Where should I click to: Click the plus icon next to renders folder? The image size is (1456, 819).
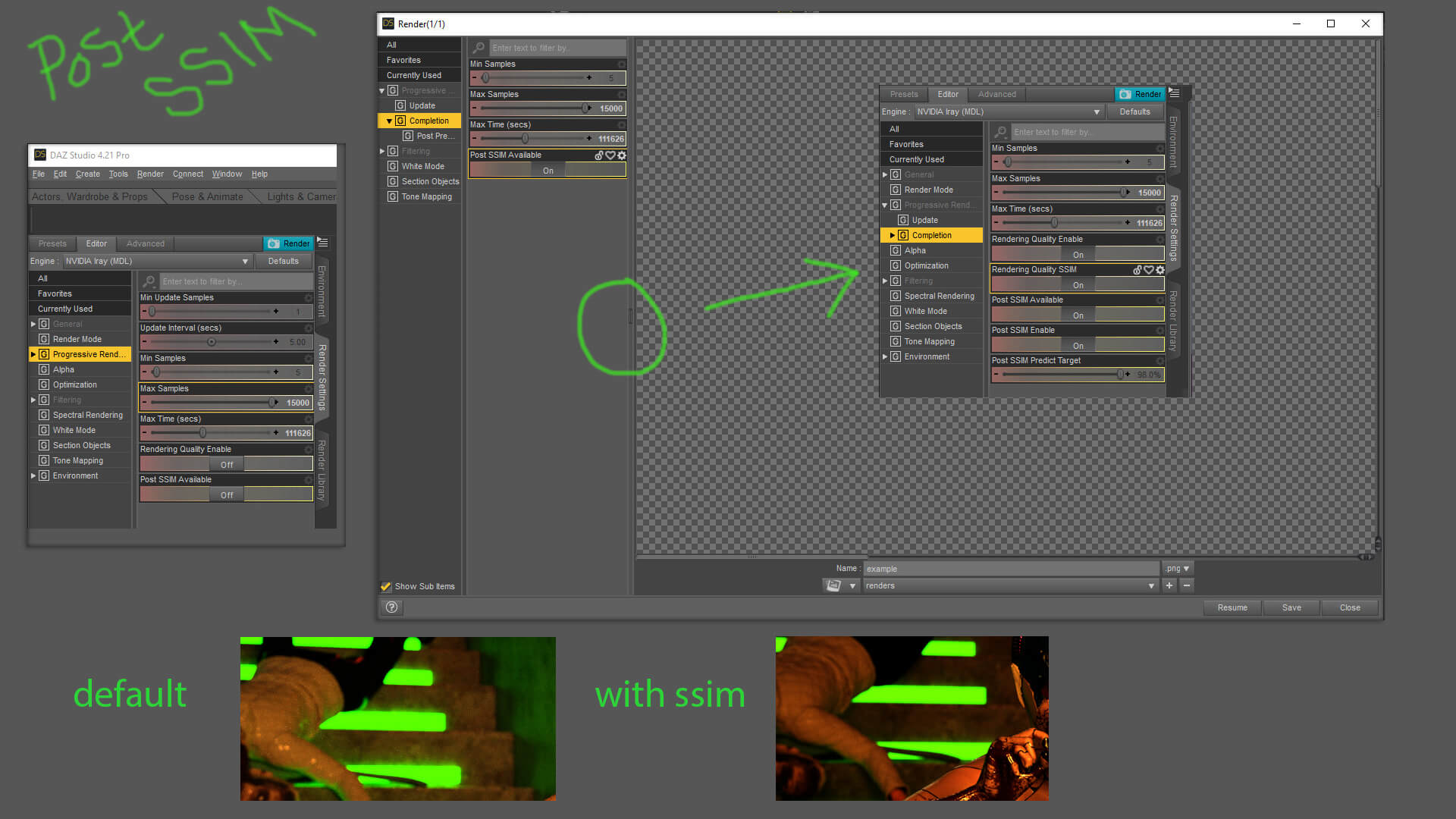pos(1169,585)
